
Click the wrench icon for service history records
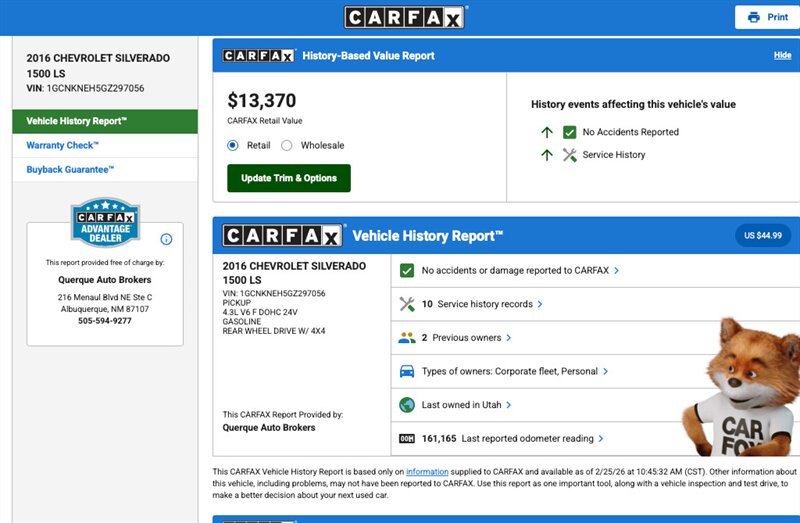[x=407, y=304]
